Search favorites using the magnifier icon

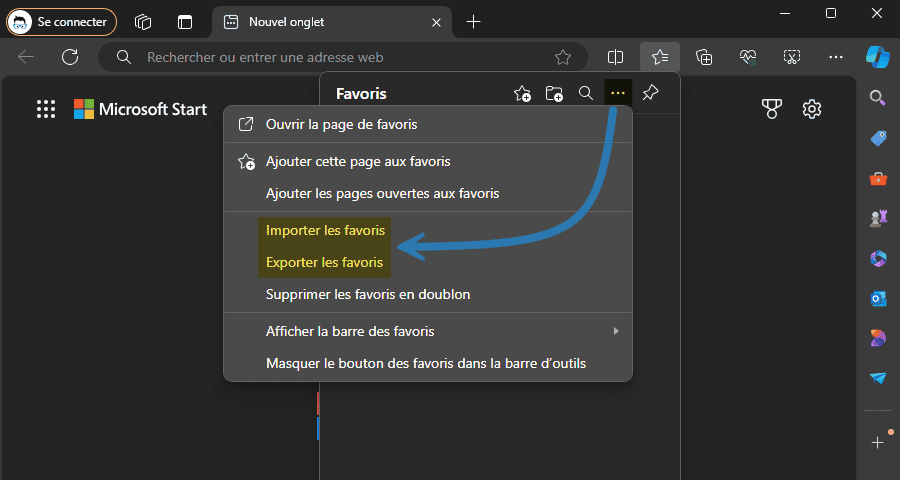[x=585, y=94]
